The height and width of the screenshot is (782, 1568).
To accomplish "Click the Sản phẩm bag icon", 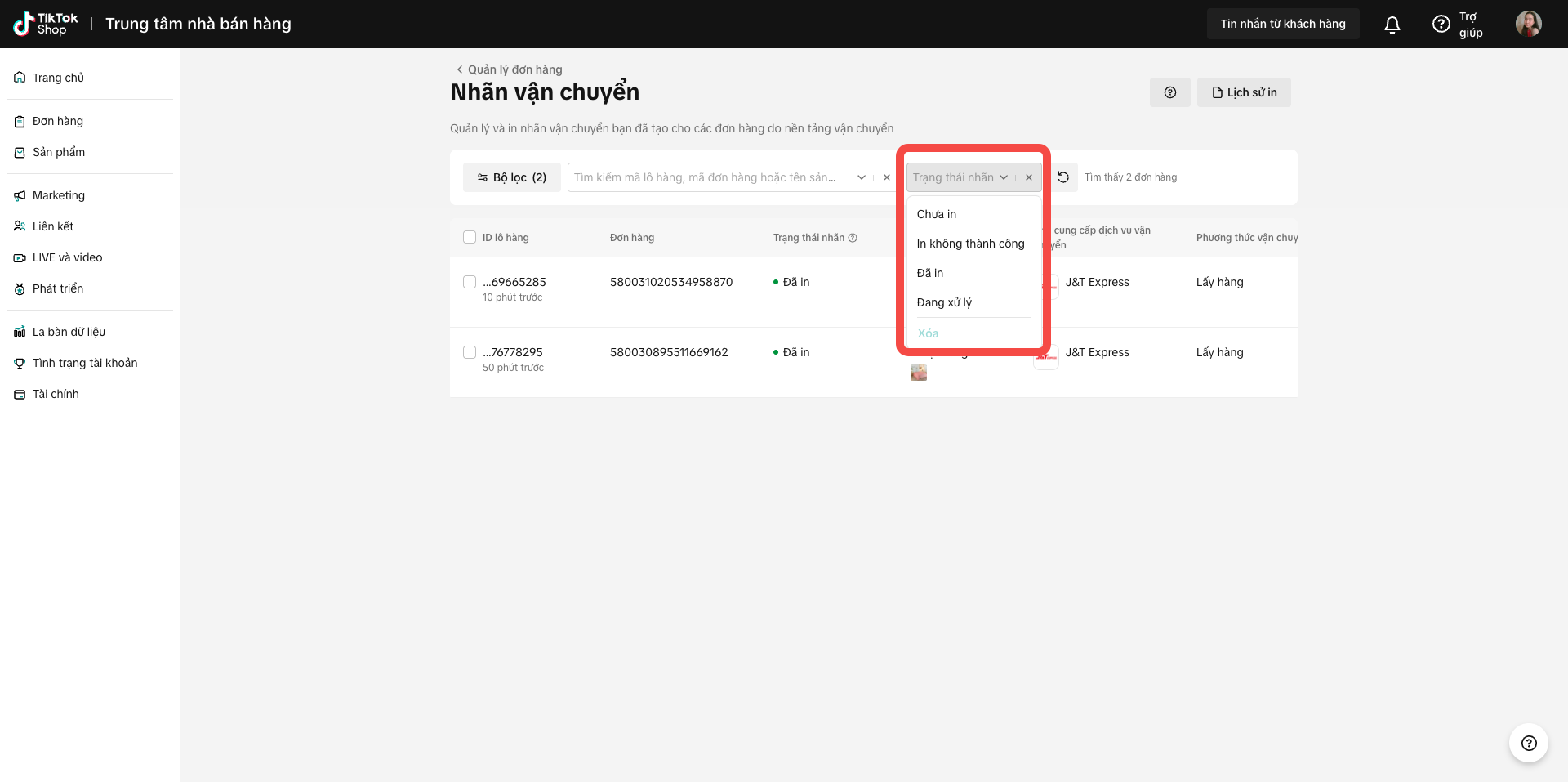I will (20, 152).
